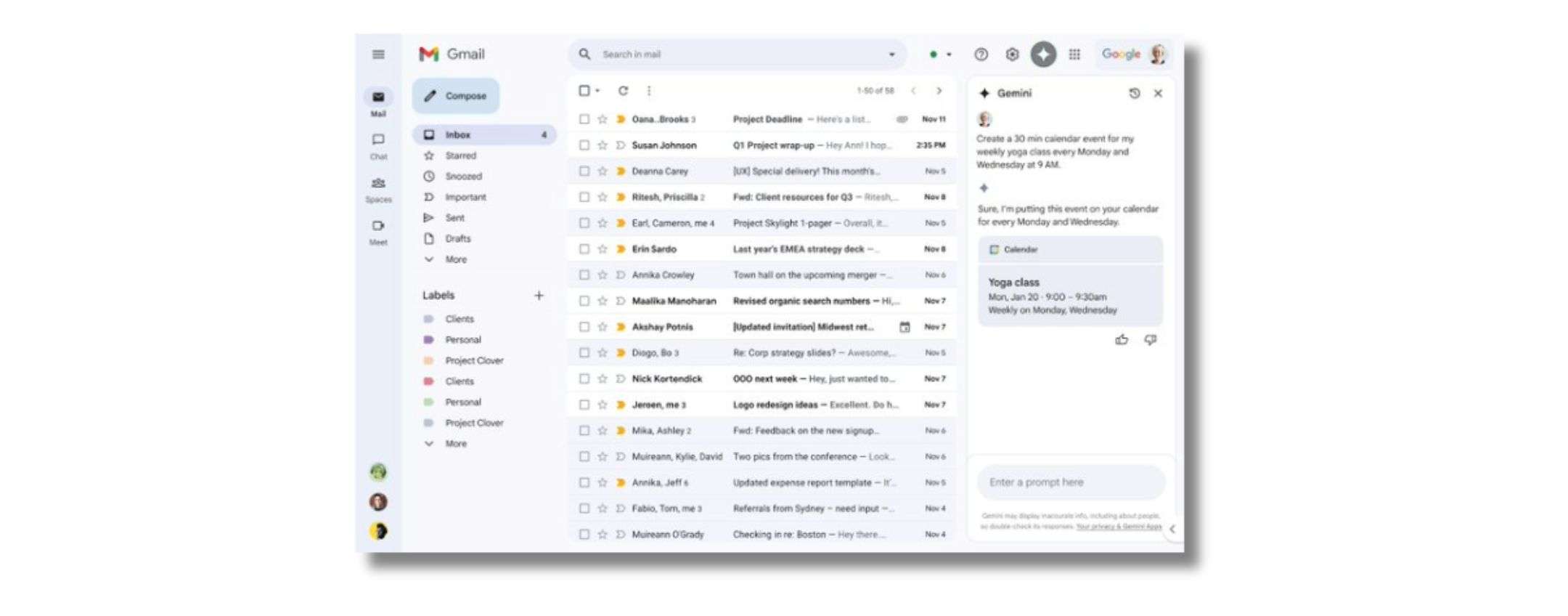Give thumbs up to Gemini response
Viewport: 1568px width, 616px height.
click(1122, 340)
